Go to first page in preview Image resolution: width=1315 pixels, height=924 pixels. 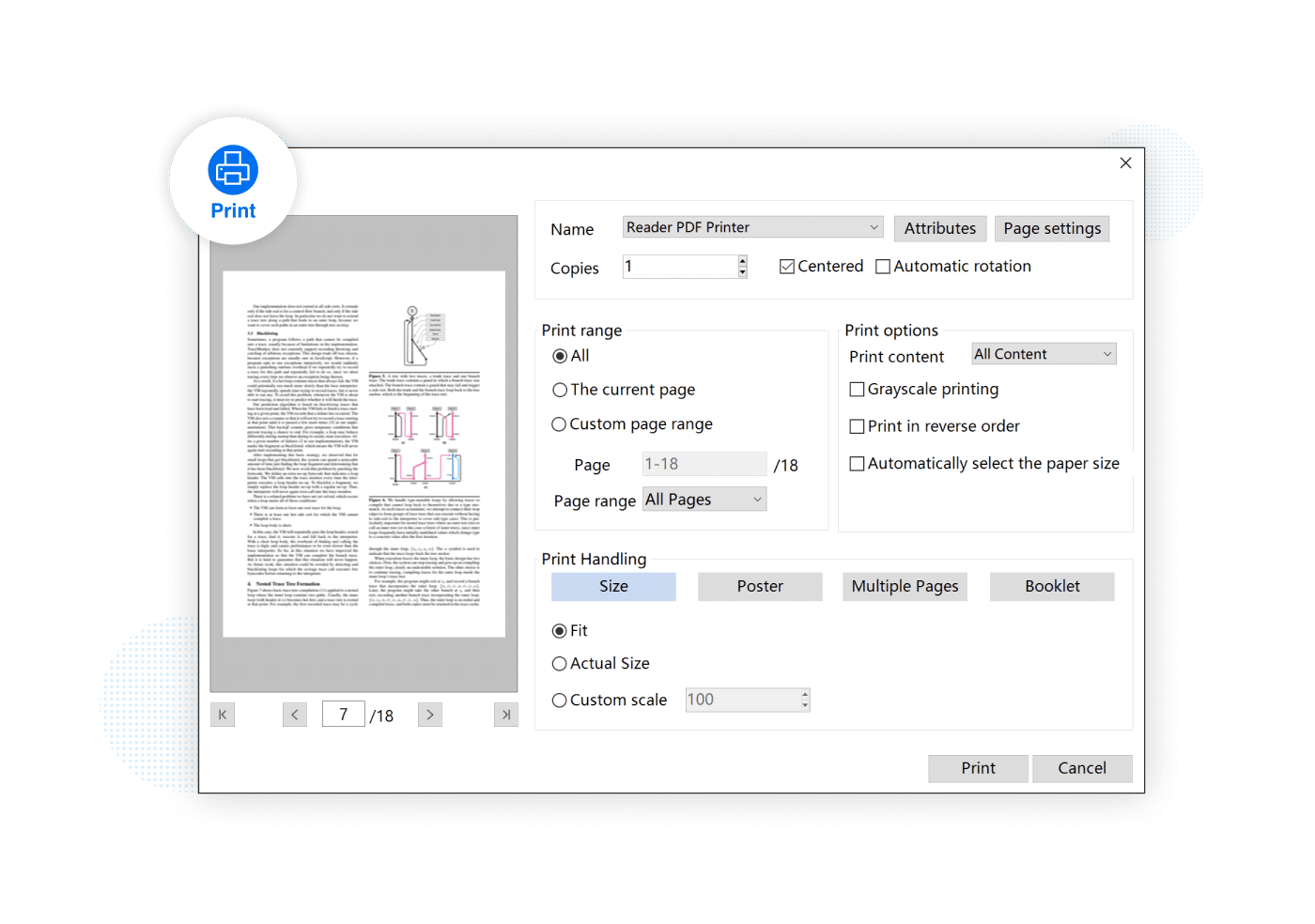[223, 715]
